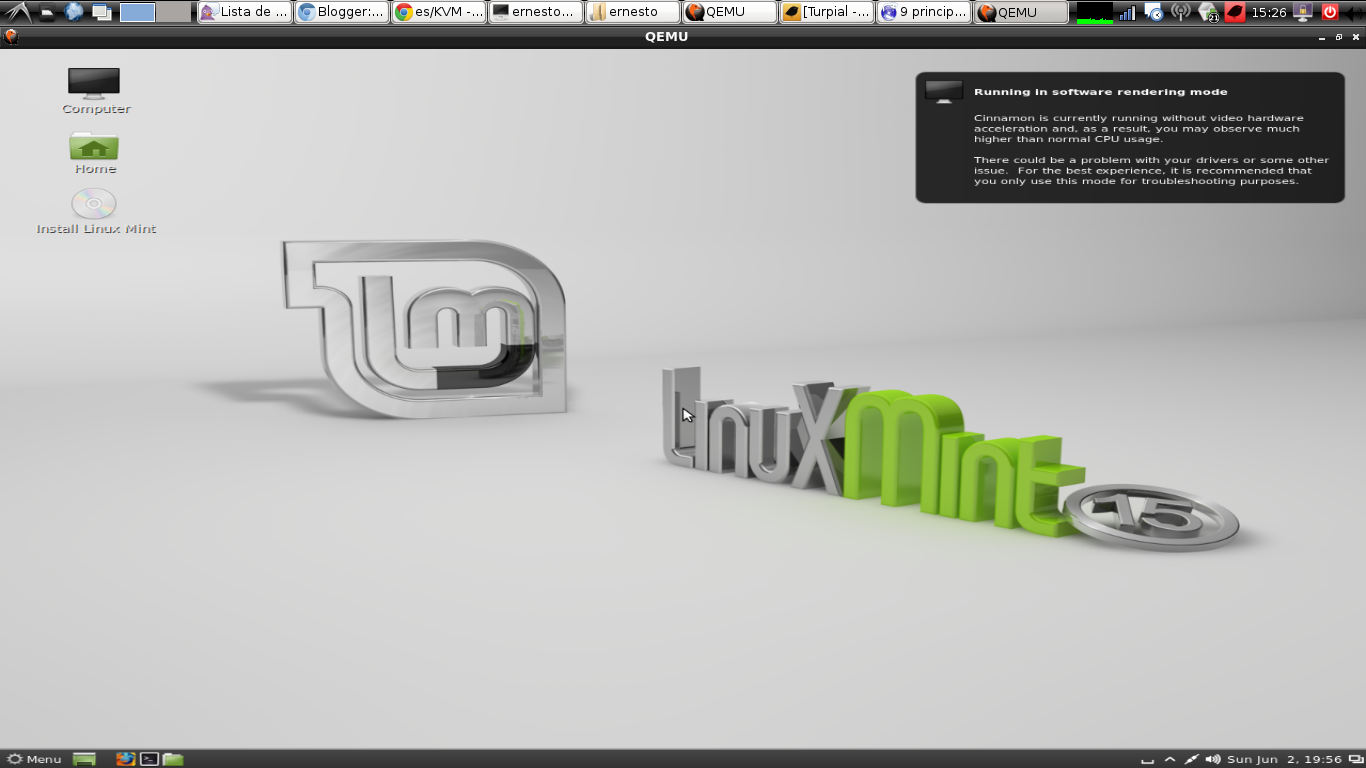
Task: Expand the hidden tray icons arrow
Action: (1170, 759)
